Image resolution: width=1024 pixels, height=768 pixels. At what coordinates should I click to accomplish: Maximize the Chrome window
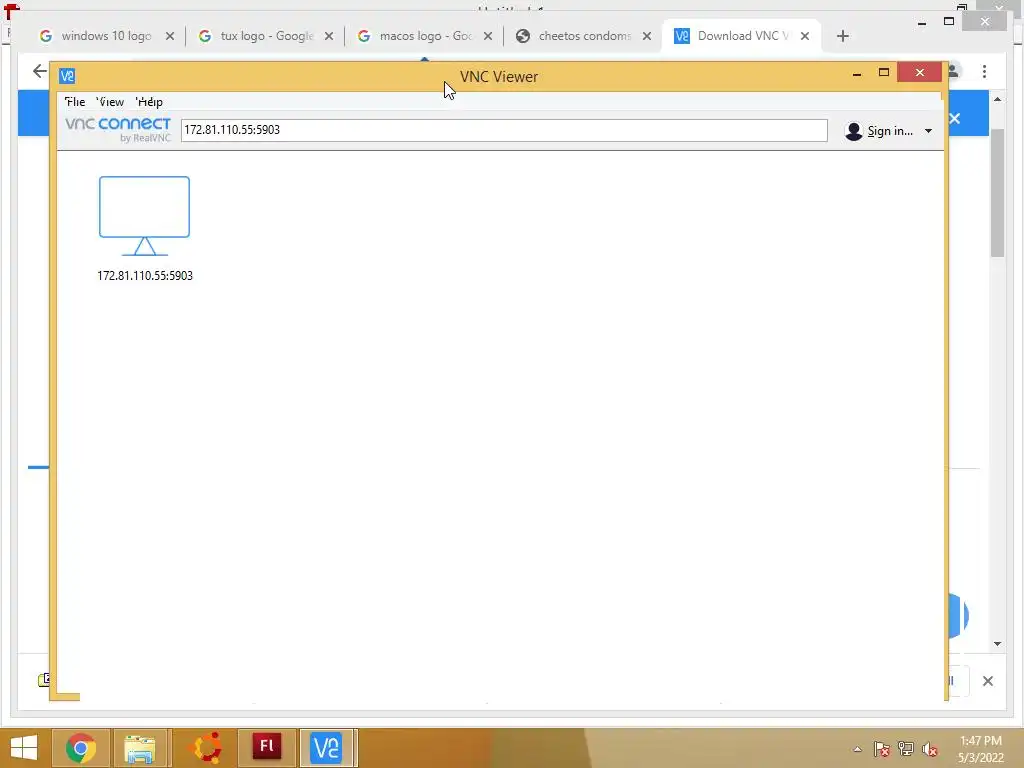[949, 22]
